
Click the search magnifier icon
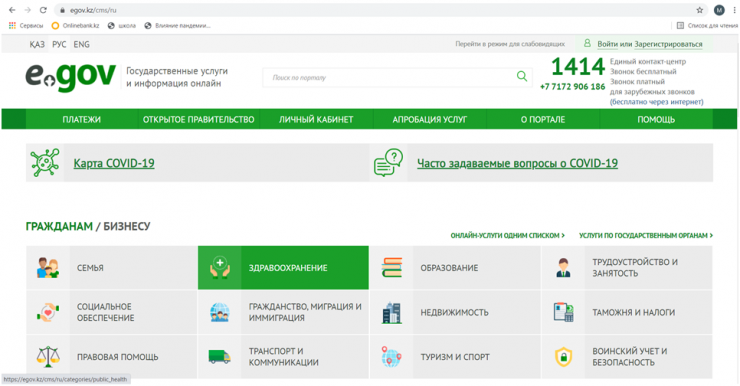coord(521,76)
